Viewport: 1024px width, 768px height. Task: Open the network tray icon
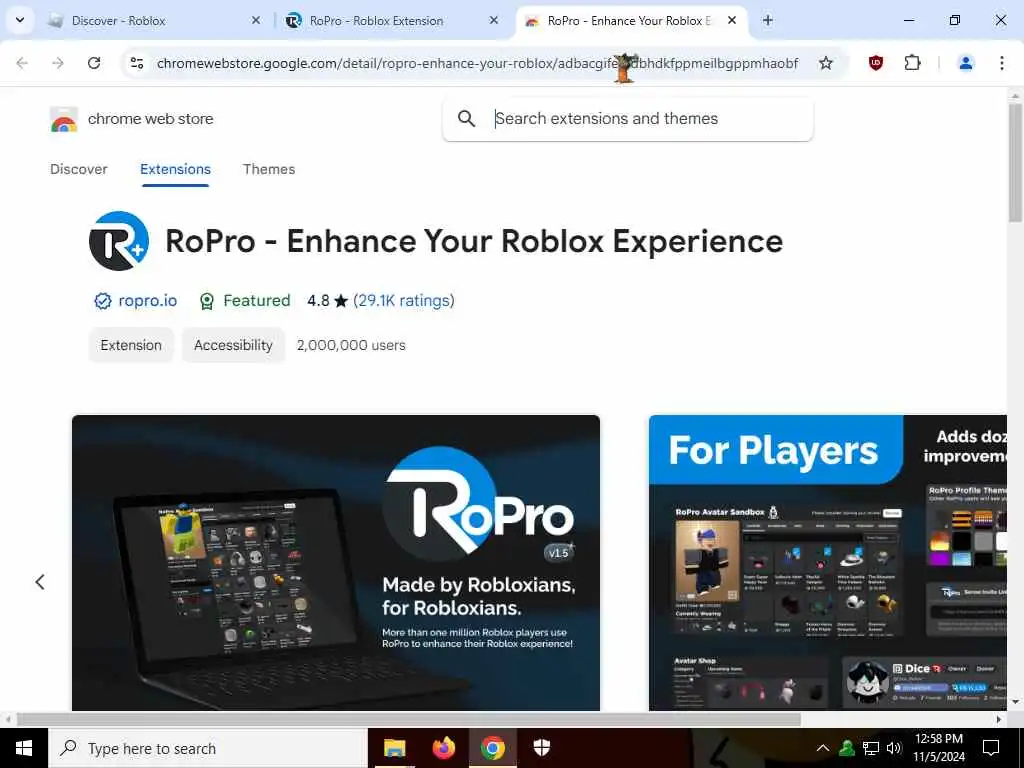871,748
